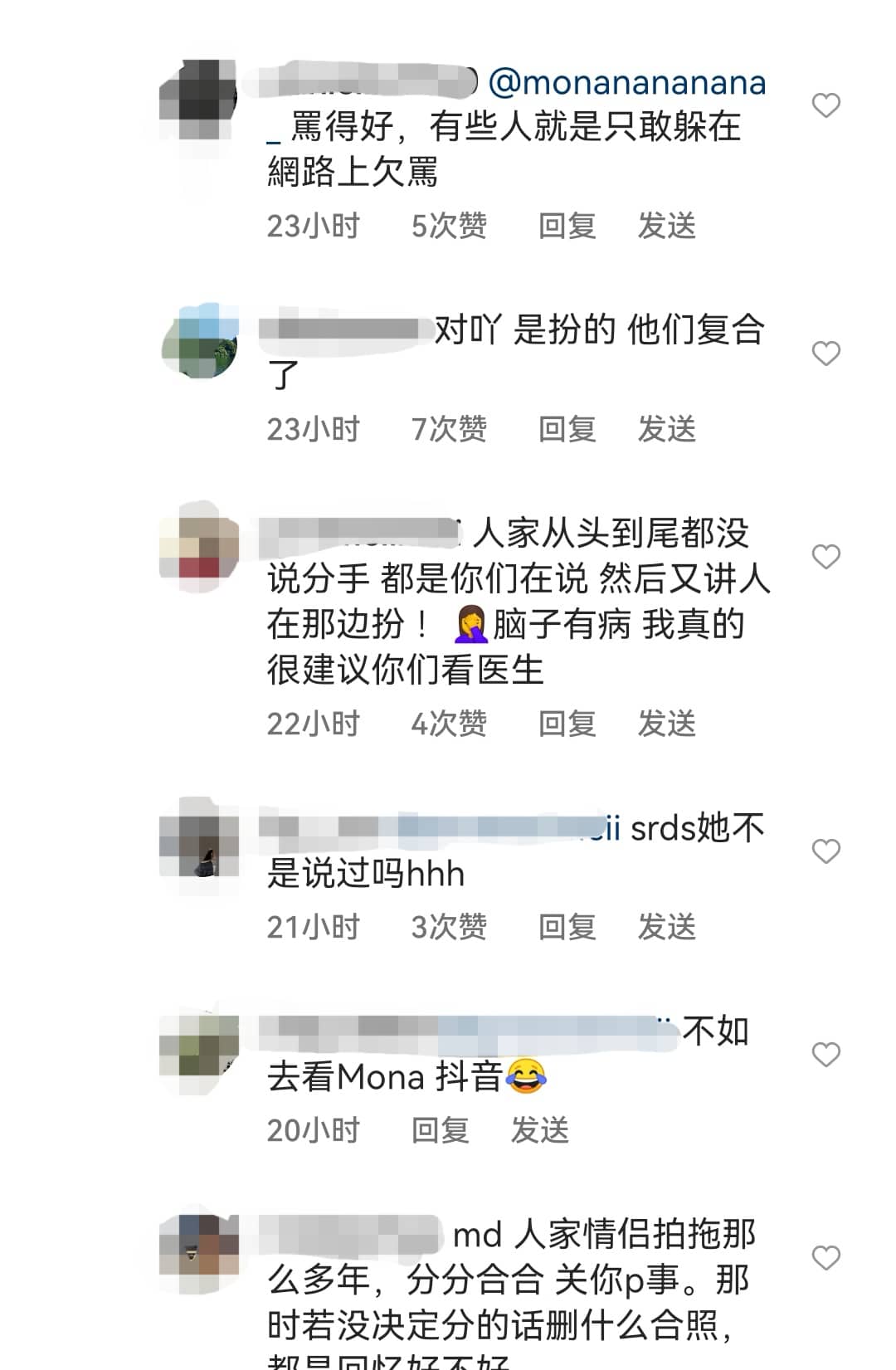Screen dimensions: 896x1370
Task: Open the @monanananana mention link
Action: (x=627, y=83)
